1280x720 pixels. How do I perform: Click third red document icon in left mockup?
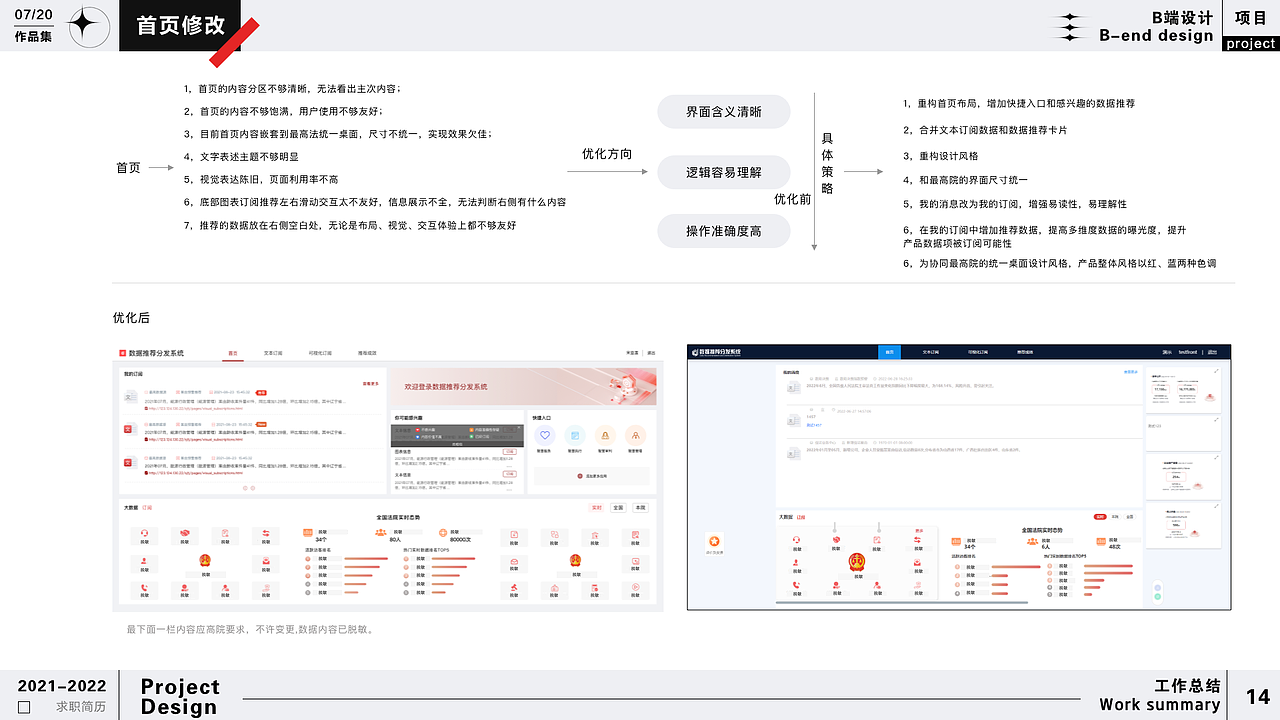130,463
